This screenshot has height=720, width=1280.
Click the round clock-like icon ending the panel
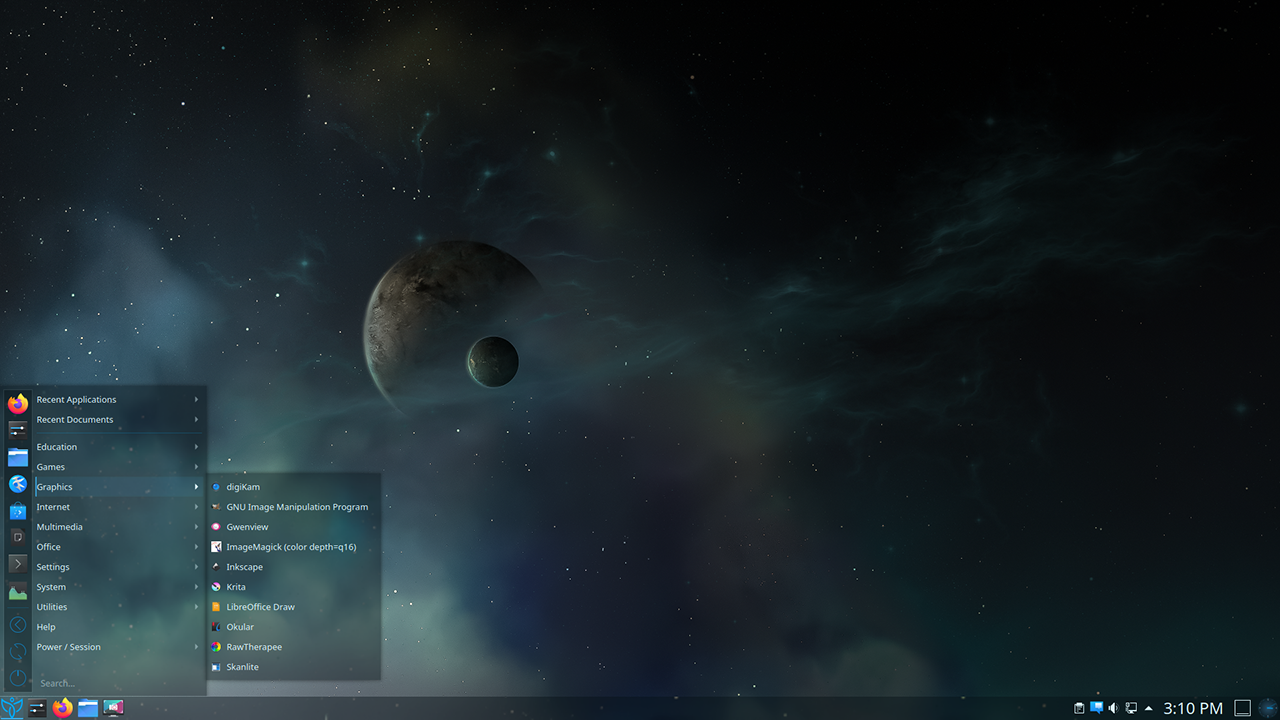coord(1268,708)
